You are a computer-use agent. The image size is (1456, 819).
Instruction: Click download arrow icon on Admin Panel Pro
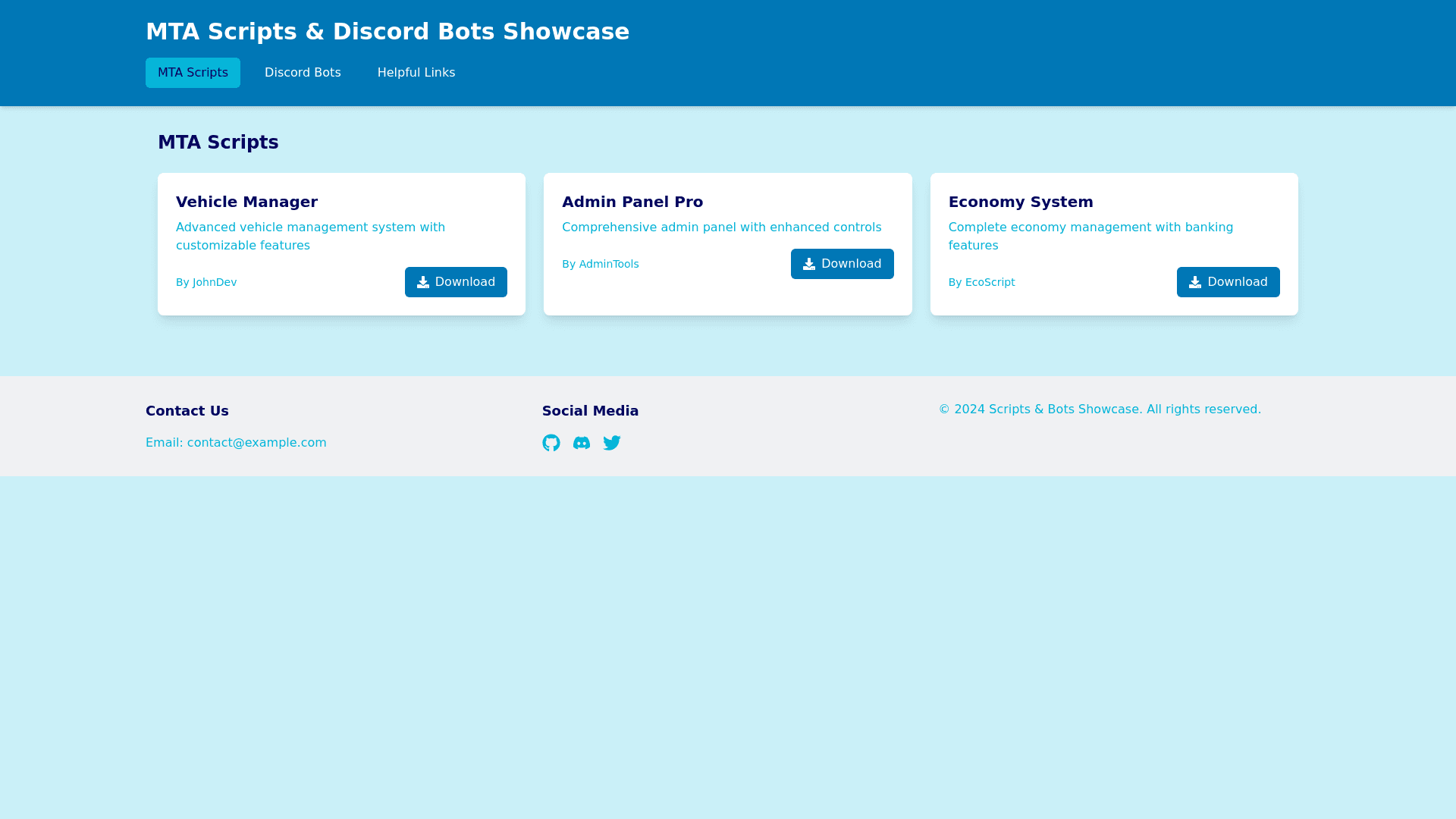(x=809, y=264)
